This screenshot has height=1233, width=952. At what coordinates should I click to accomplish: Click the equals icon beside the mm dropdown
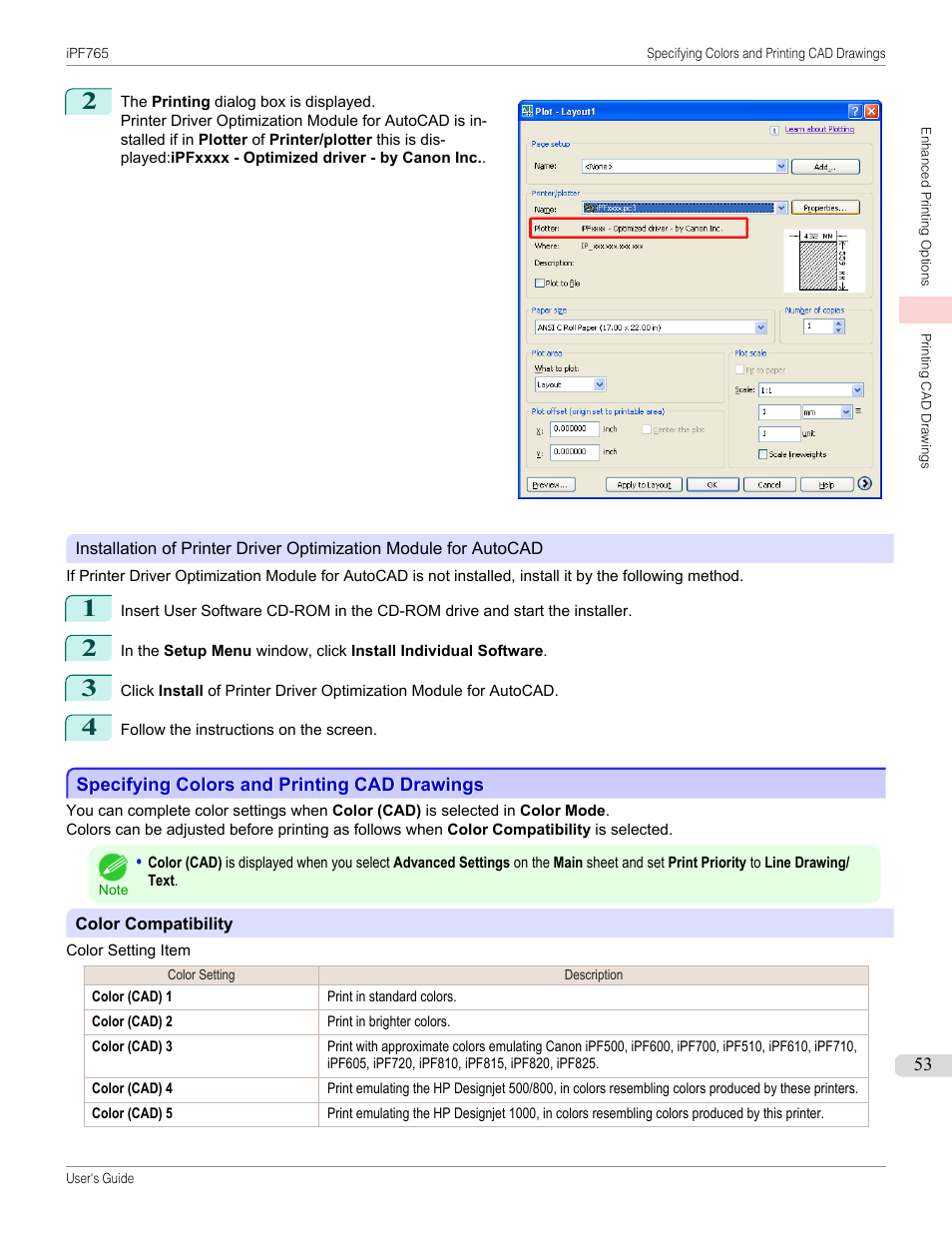pyautogui.click(x=858, y=411)
